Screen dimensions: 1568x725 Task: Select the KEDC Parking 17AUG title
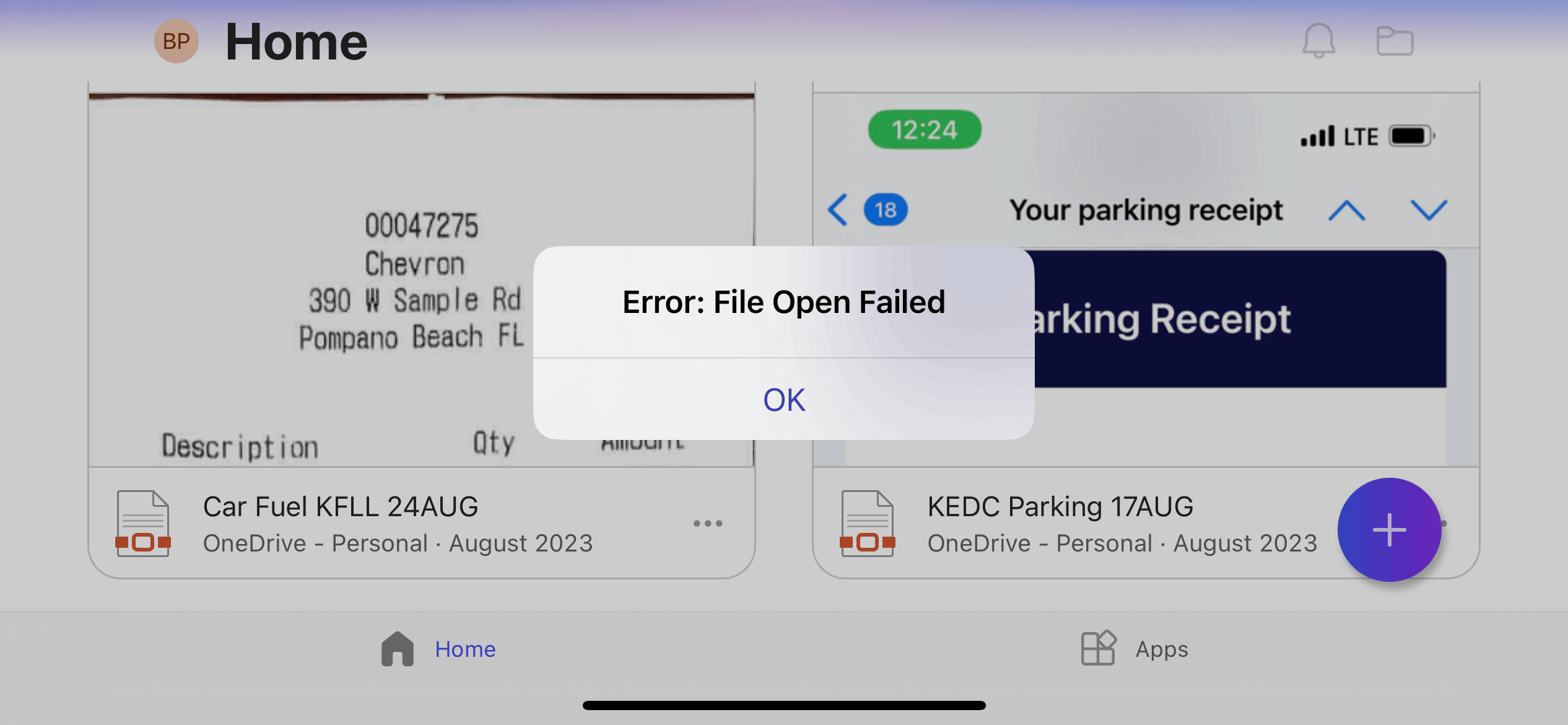pos(1060,507)
